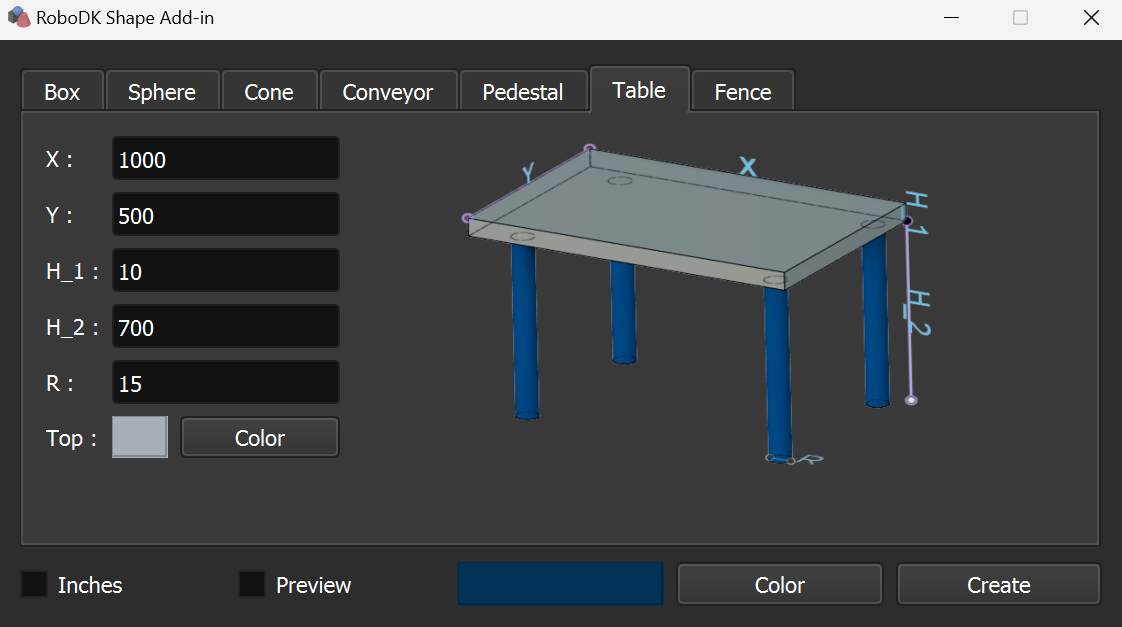Click the X dimension input field
This screenshot has height=627, width=1122.
225,160
